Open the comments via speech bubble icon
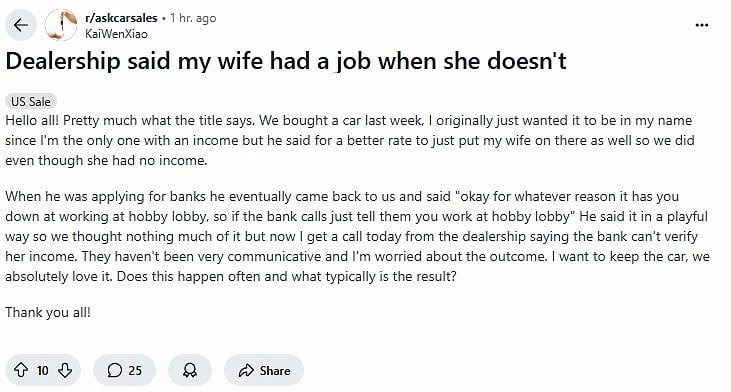This screenshot has height=392, width=731. [114, 370]
